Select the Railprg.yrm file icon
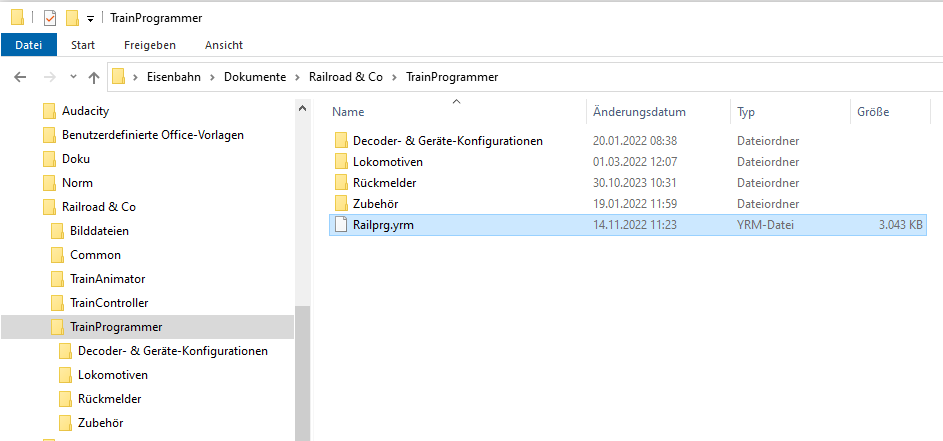Image resolution: width=943 pixels, height=441 pixels. 341,225
